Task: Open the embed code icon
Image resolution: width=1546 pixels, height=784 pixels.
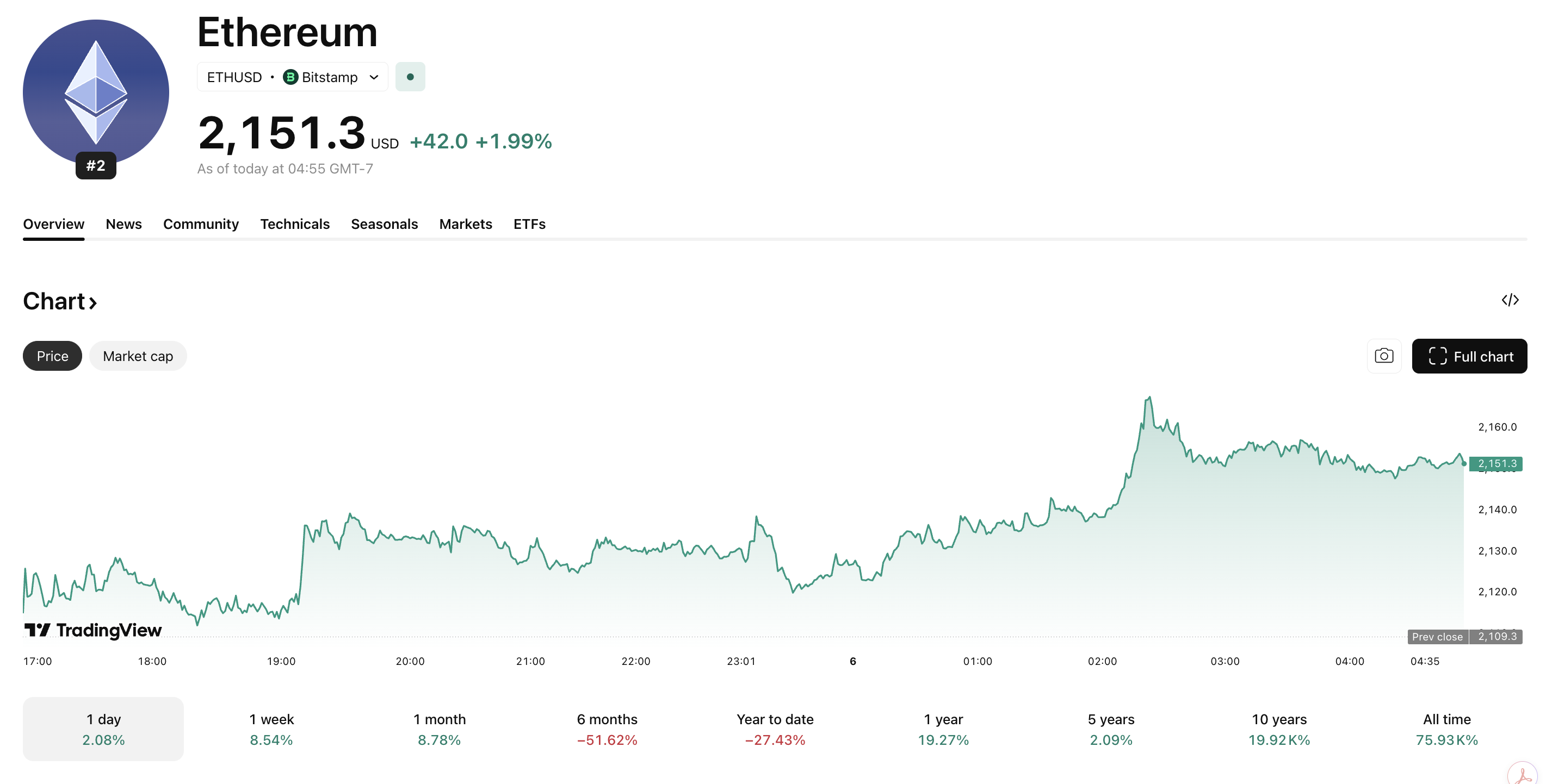Action: [x=1511, y=300]
